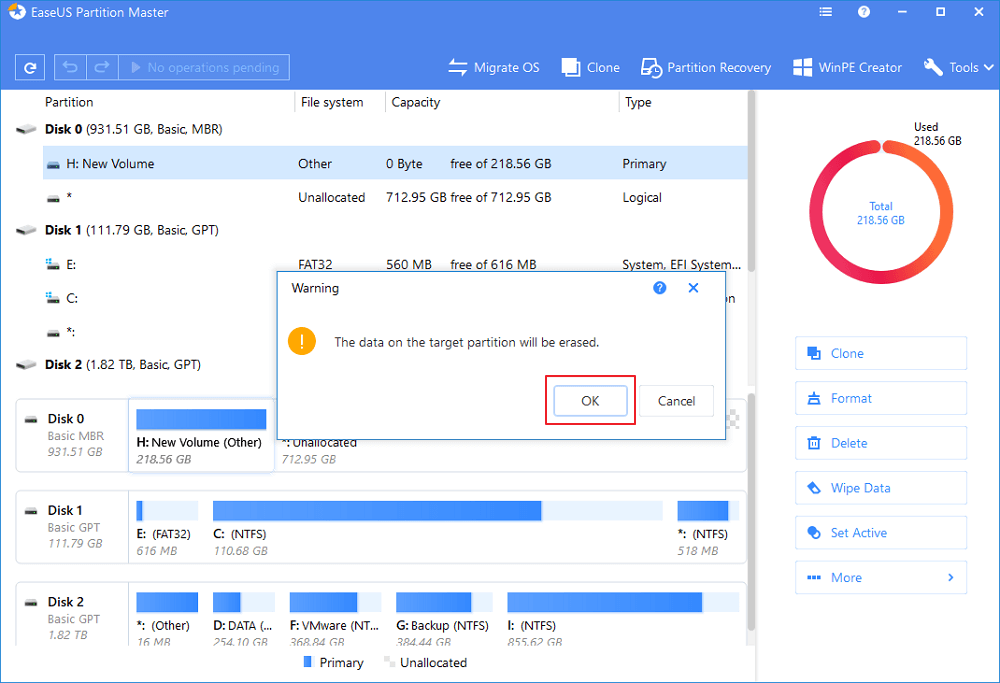
Task: Click H: New Volume block in disk map
Action: pos(201,436)
